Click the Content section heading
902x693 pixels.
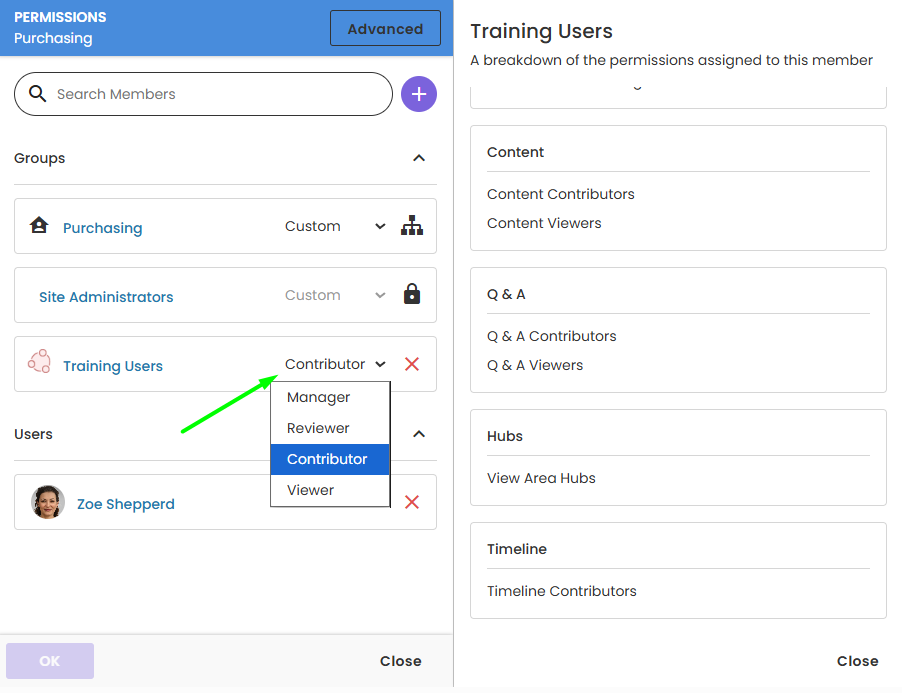click(515, 152)
